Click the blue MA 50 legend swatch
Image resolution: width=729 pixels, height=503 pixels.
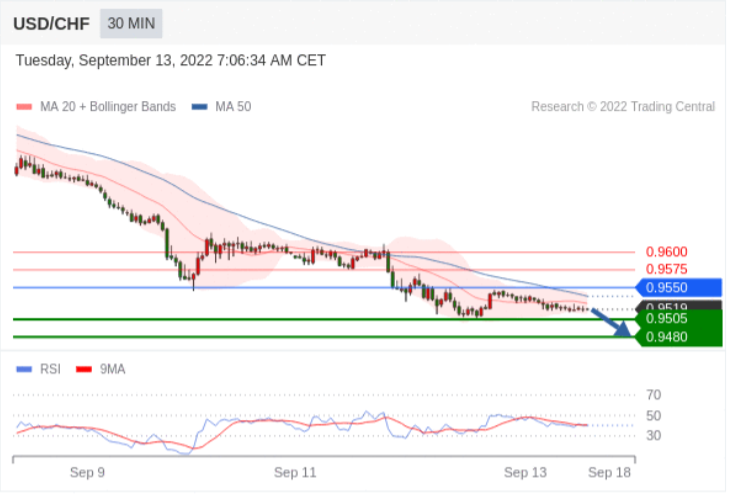(199, 107)
